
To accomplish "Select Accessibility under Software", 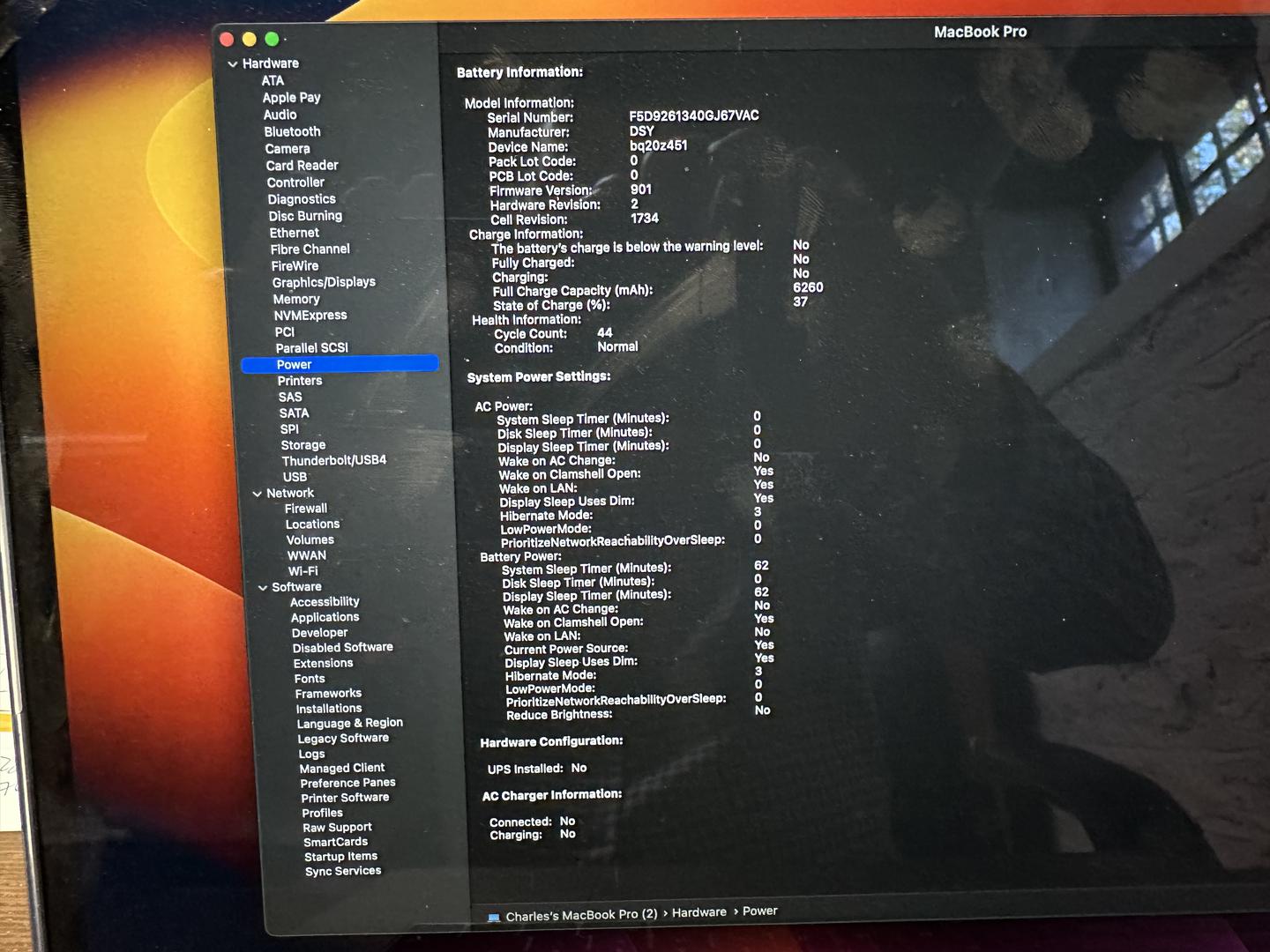I will [325, 602].
